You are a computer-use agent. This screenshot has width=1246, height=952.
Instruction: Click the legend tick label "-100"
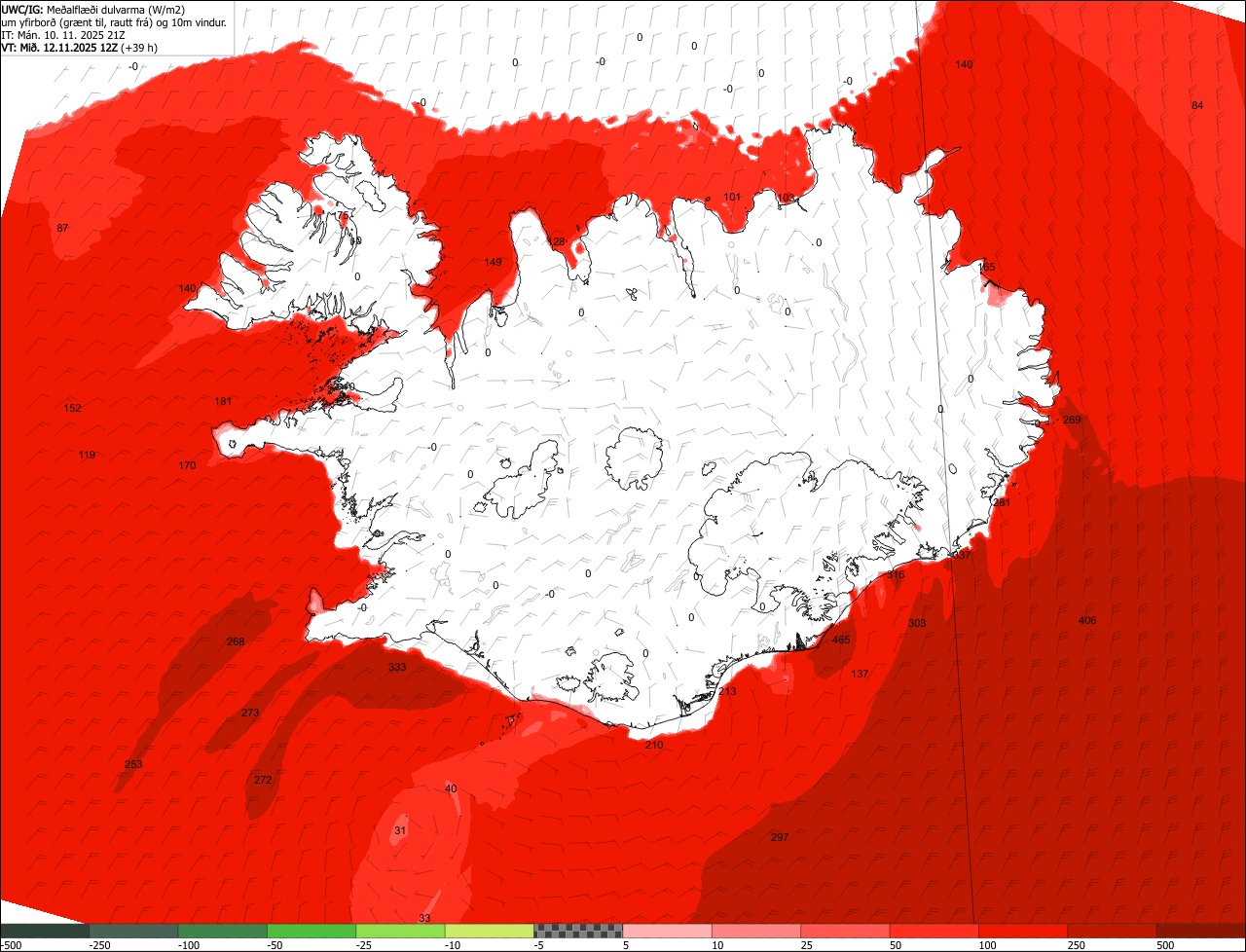click(x=188, y=945)
